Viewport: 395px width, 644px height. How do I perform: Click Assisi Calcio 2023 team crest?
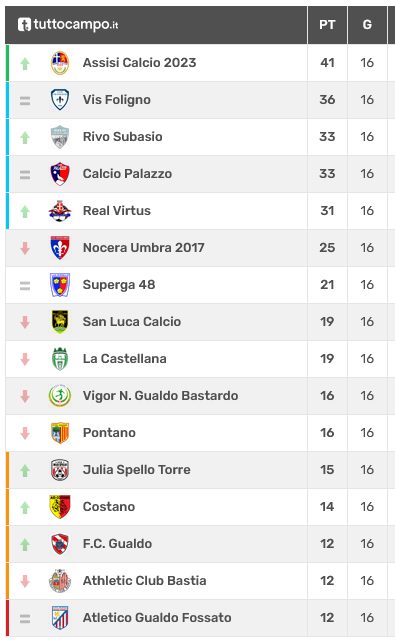(60, 63)
